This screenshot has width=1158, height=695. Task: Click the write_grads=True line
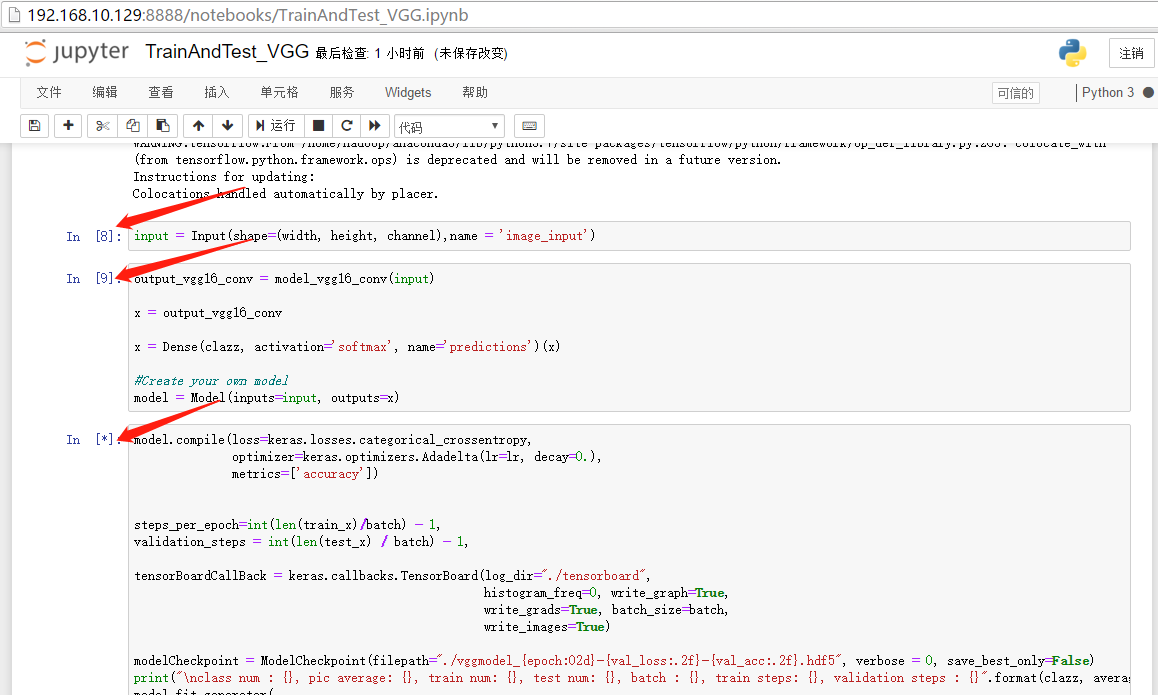click(x=606, y=609)
